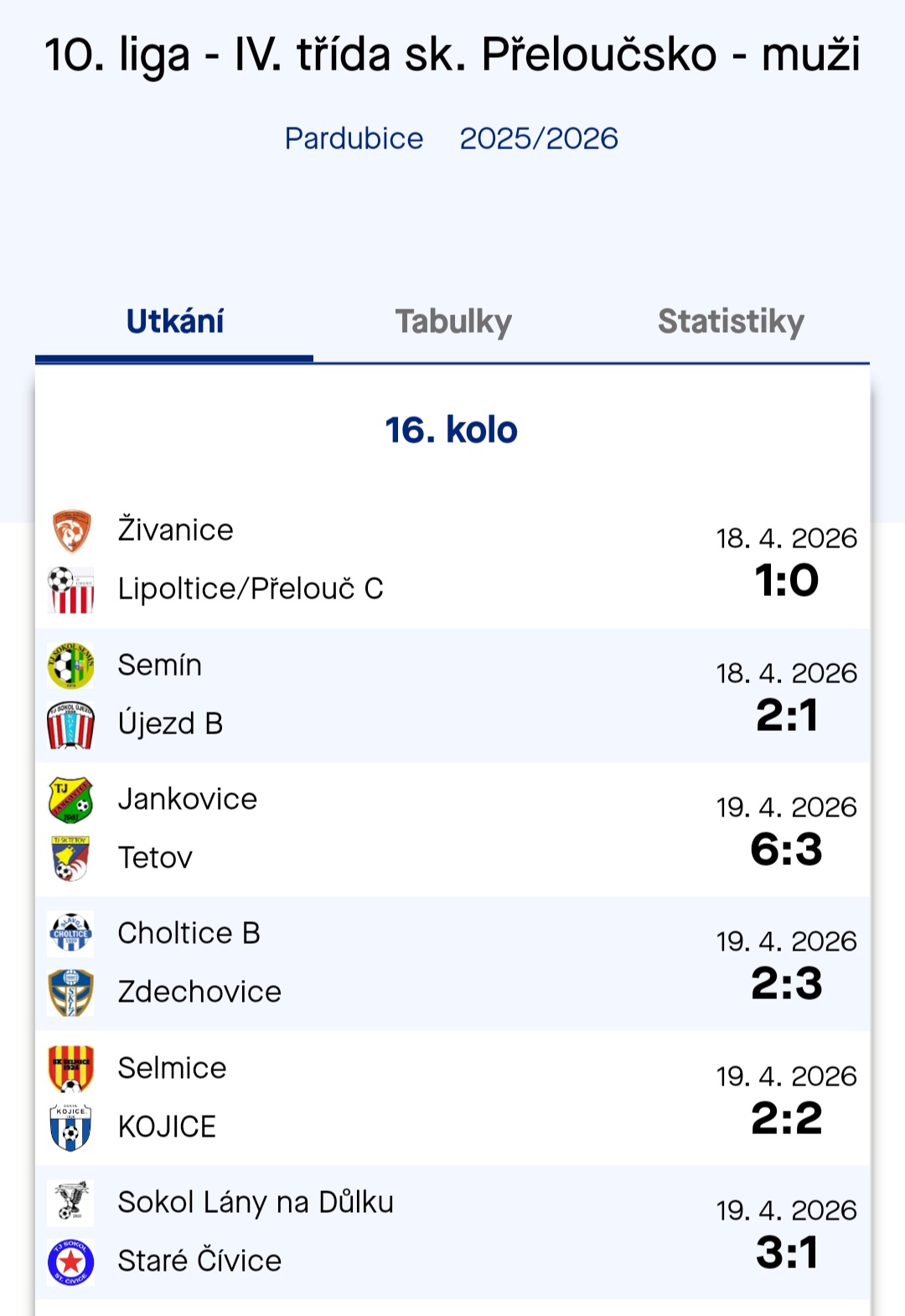The image size is (905, 1316).
Task: Click the Lipoltice/Přelouč C team logo
Action: pyautogui.click(x=71, y=589)
